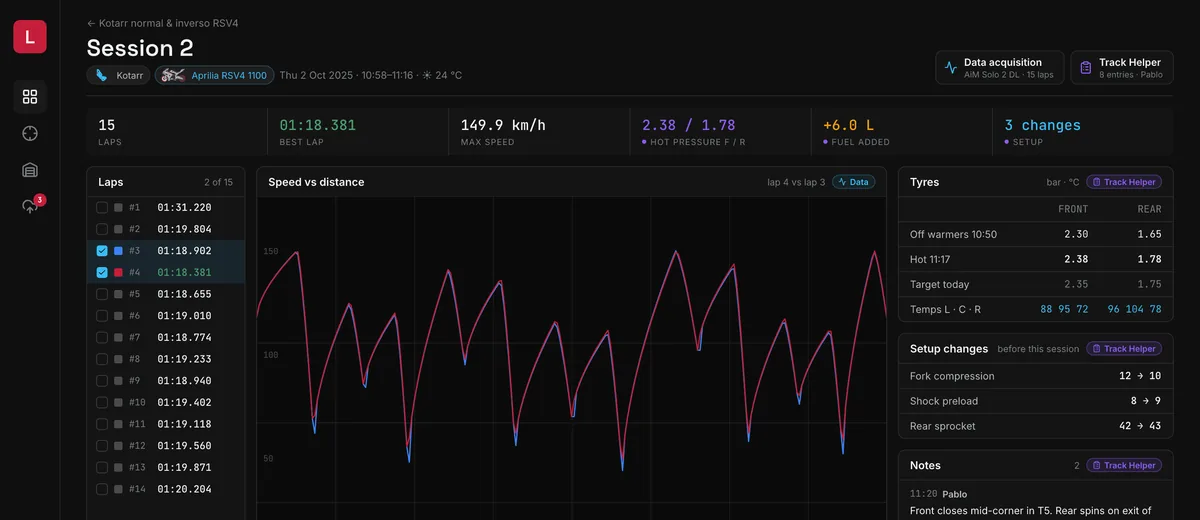This screenshot has width=1200, height=520.
Task: Go back to Kotarr normal & inverso RSV4
Action: point(162,23)
